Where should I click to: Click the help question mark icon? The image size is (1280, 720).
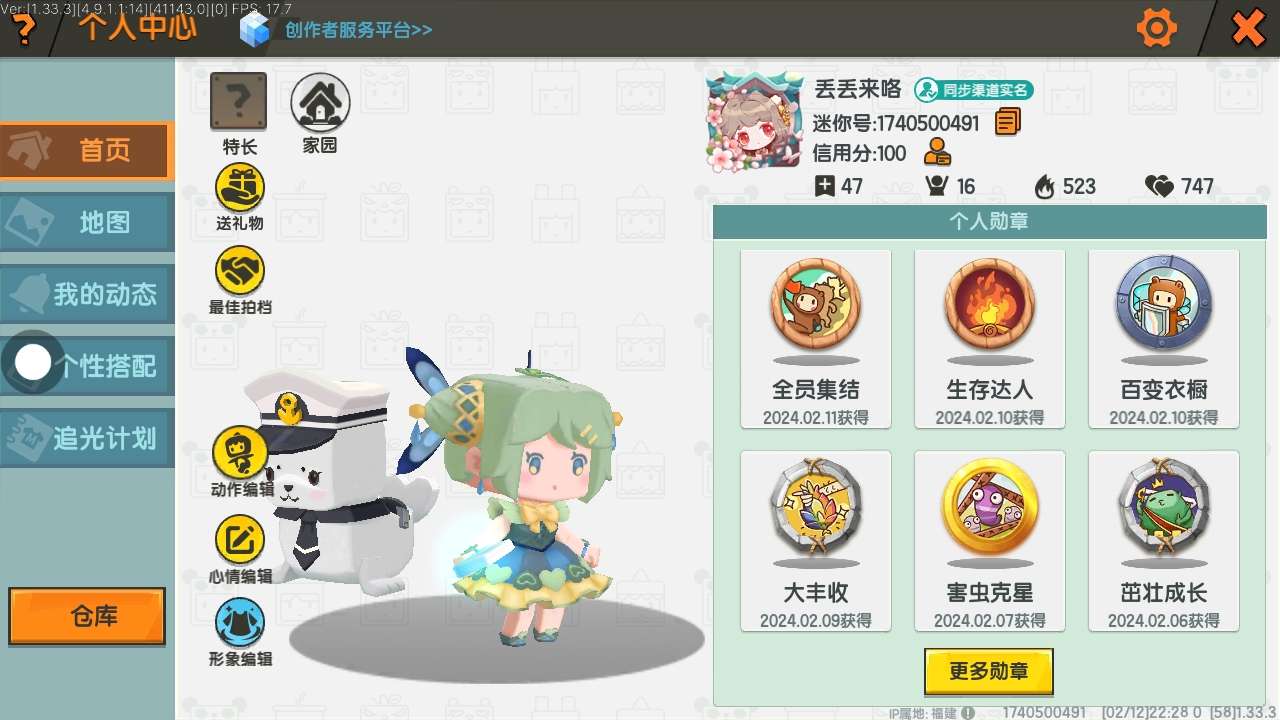tap(22, 28)
